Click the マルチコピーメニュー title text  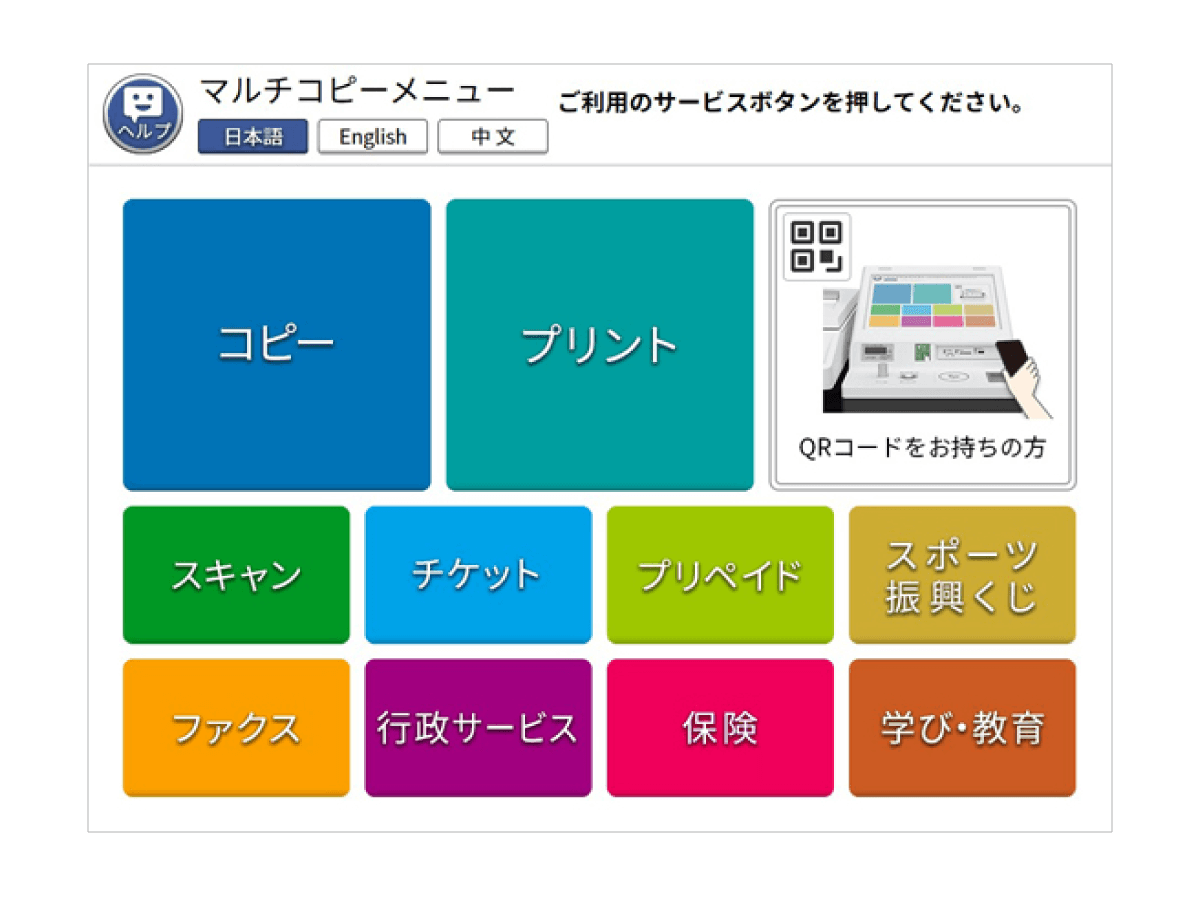click(x=357, y=92)
